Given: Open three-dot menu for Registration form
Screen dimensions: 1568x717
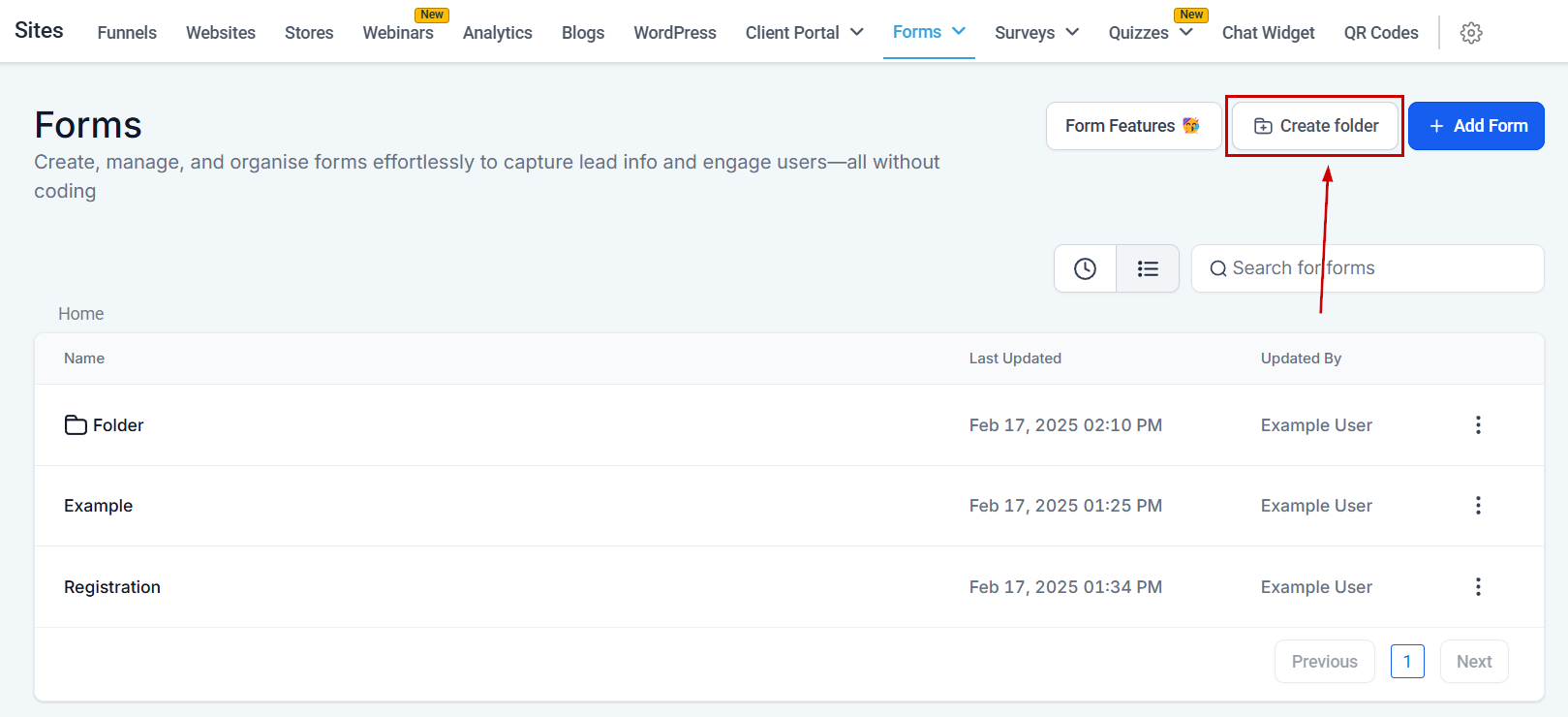Looking at the screenshot, I should pos(1477,587).
